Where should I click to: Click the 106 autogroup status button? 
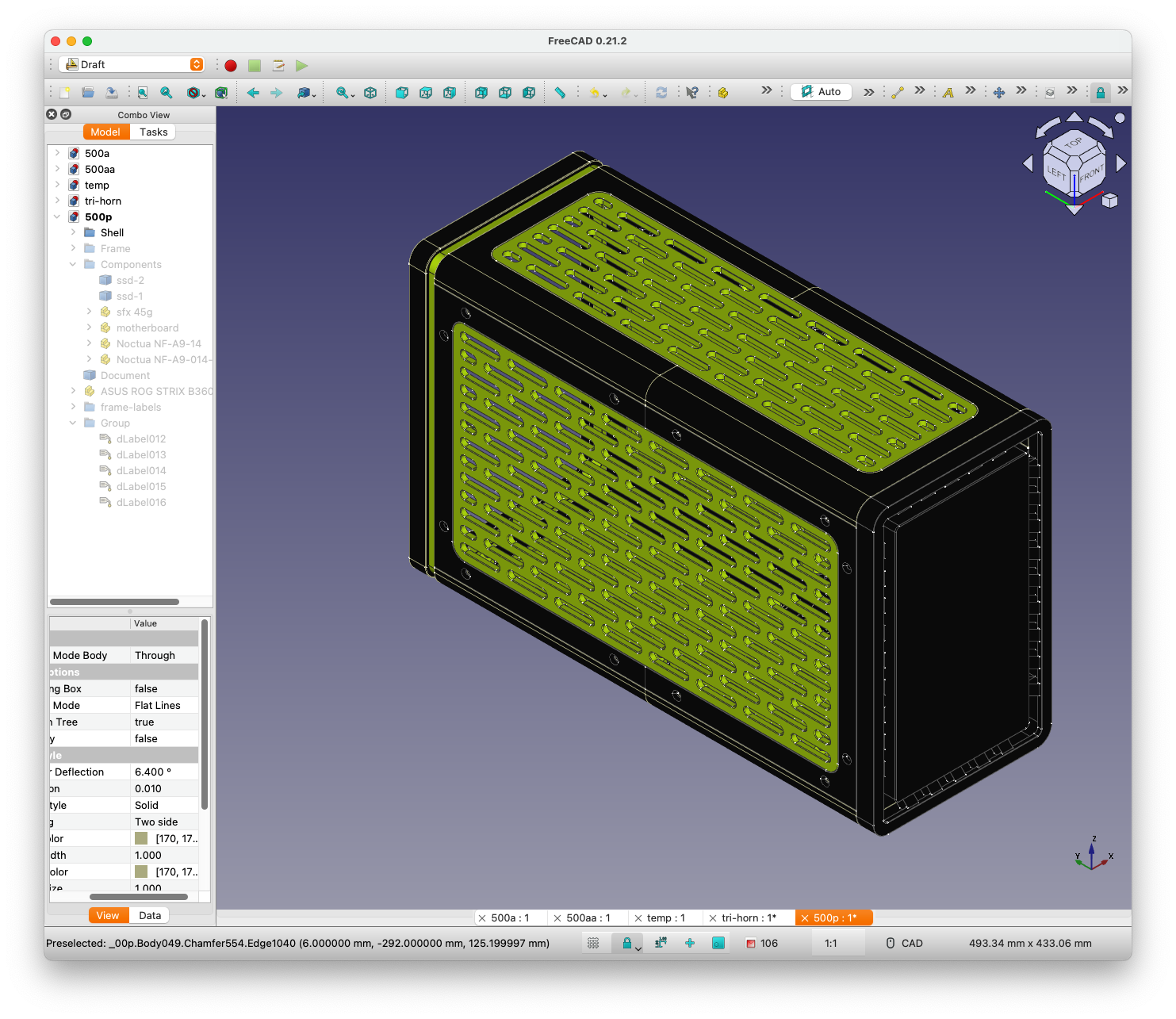(762, 943)
